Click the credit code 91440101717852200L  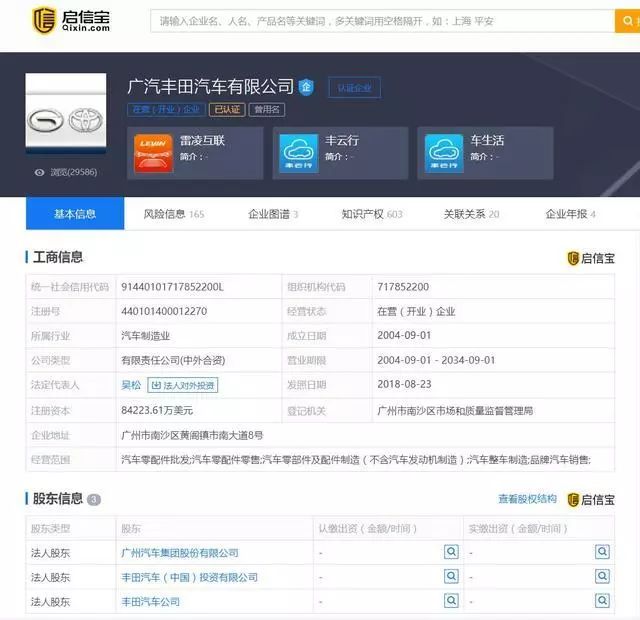(x=172, y=287)
